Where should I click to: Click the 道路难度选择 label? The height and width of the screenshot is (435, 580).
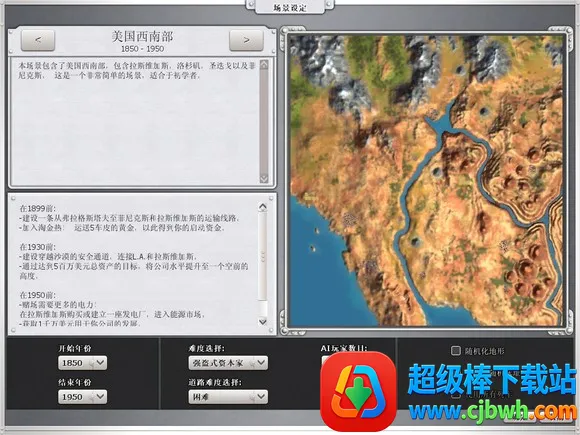pos(215,382)
